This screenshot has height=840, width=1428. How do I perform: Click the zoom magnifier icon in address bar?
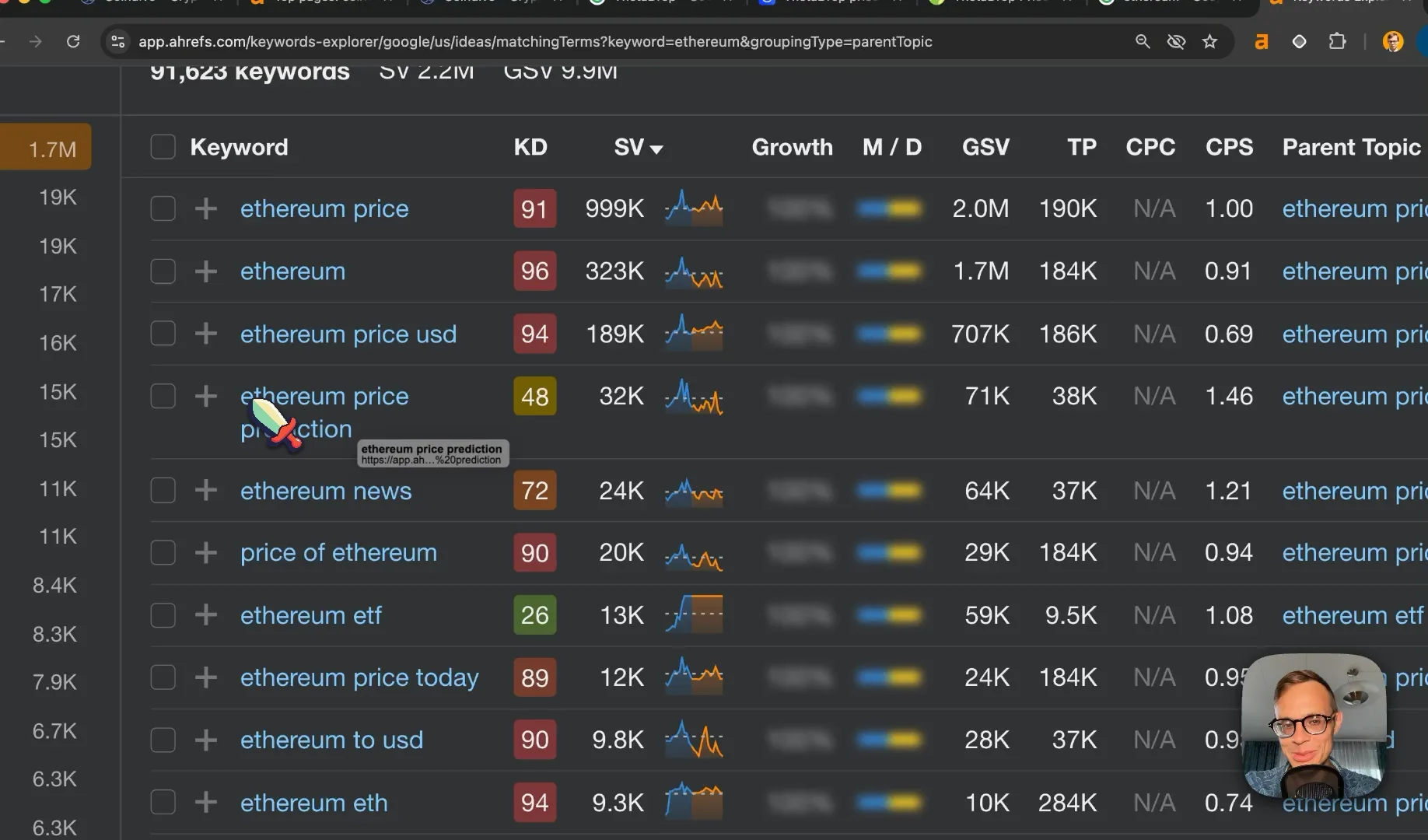point(1143,41)
